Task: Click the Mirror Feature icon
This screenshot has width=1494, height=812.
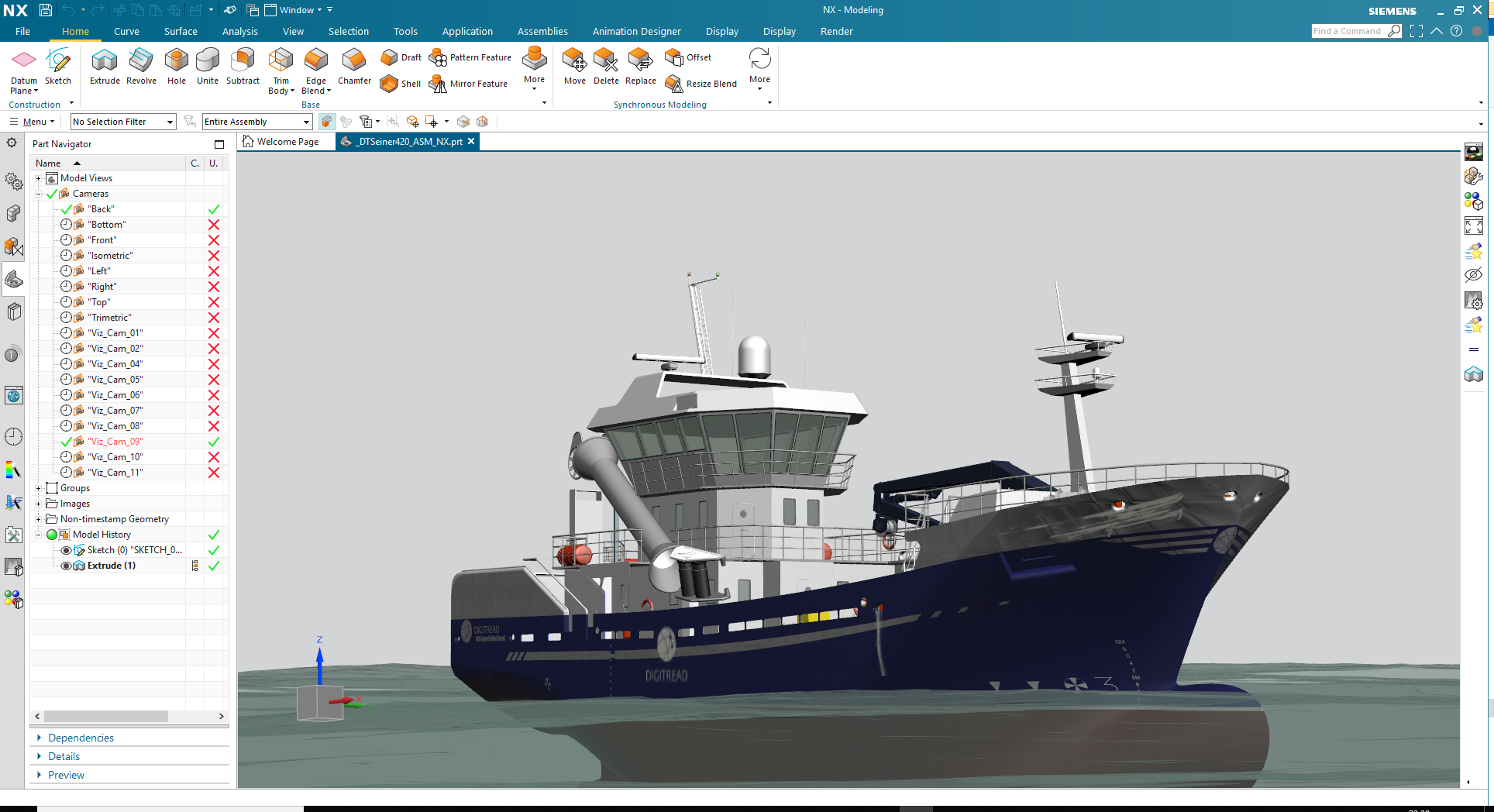Action: click(438, 84)
